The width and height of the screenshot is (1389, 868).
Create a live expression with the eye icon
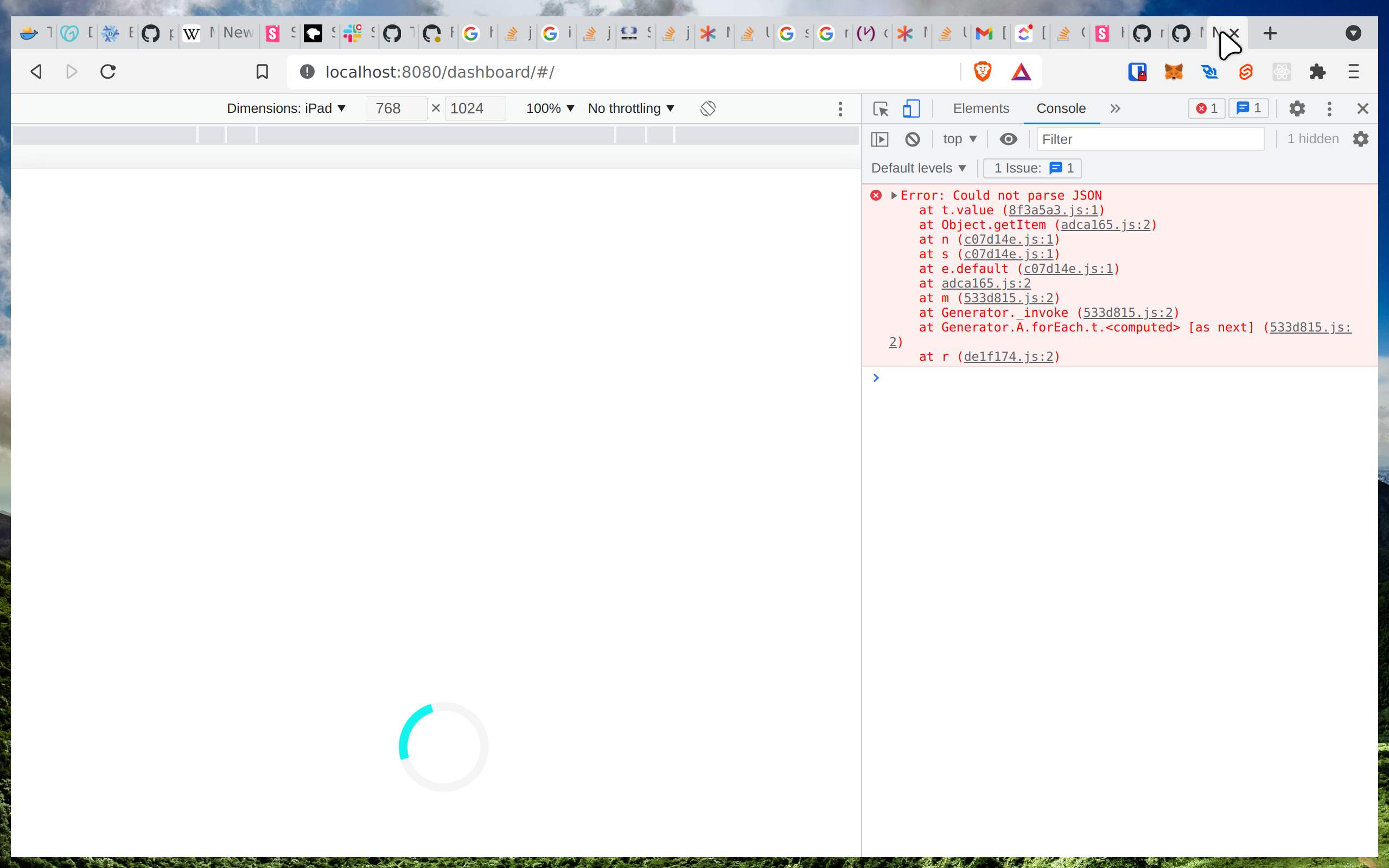pyautogui.click(x=1009, y=139)
